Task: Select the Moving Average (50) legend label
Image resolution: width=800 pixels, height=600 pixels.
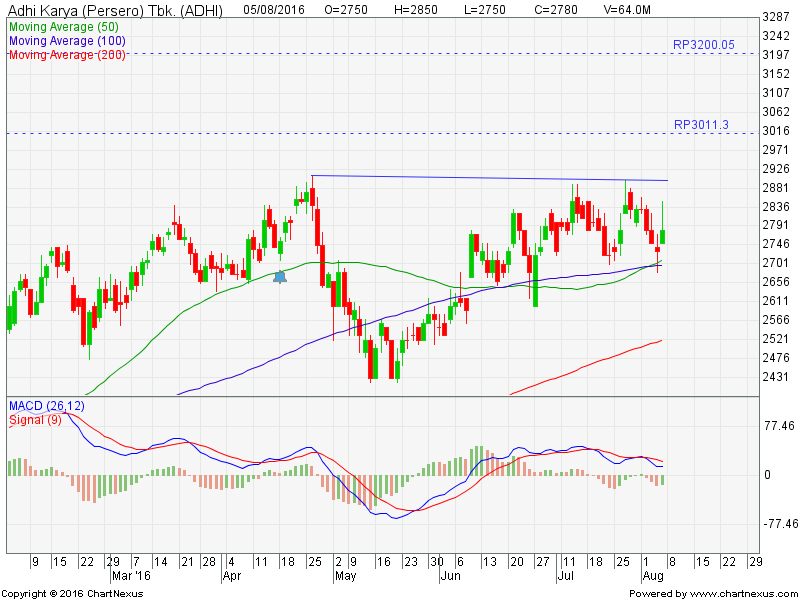Action: 64,27
